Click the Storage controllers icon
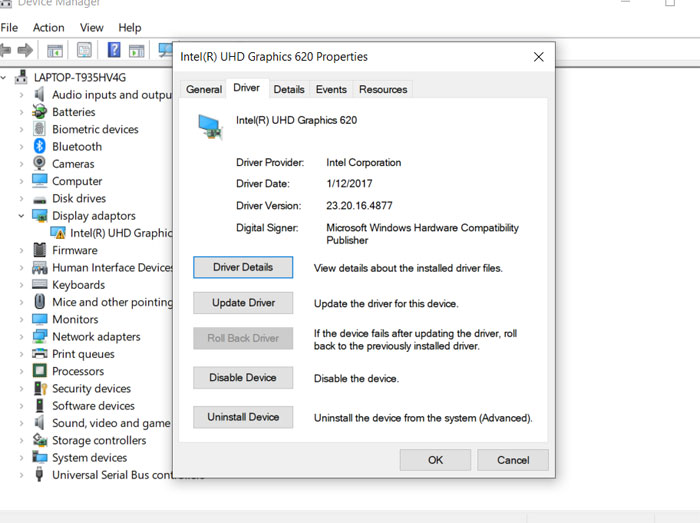This screenshot has height=523, width=700. 40,440
